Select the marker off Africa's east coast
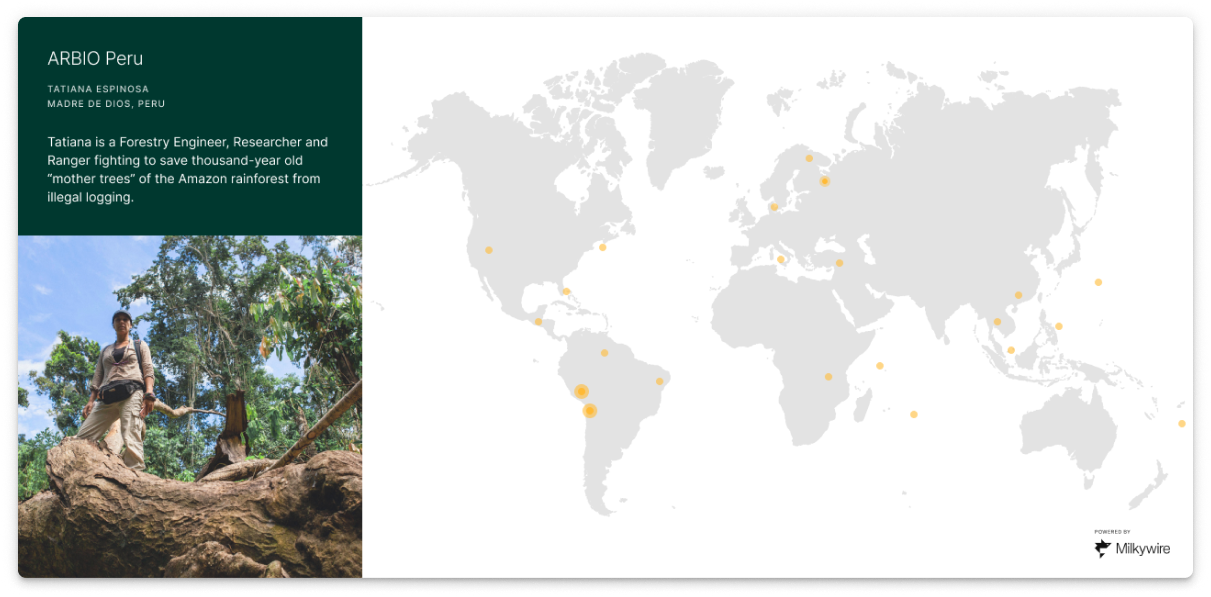Screen dimensions: 1211x597 point(880,366)
